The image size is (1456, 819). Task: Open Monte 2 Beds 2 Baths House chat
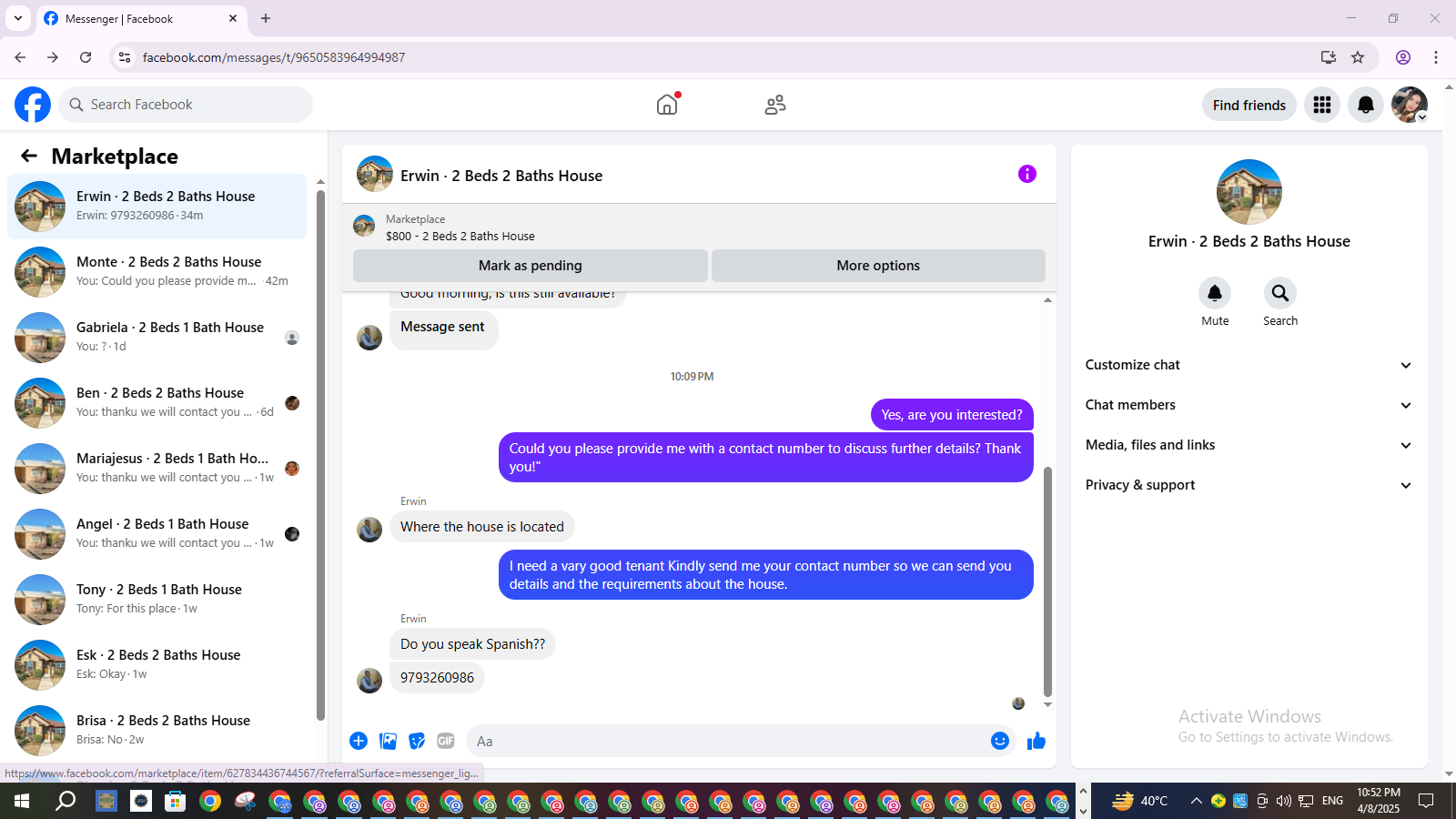[157, 272]
